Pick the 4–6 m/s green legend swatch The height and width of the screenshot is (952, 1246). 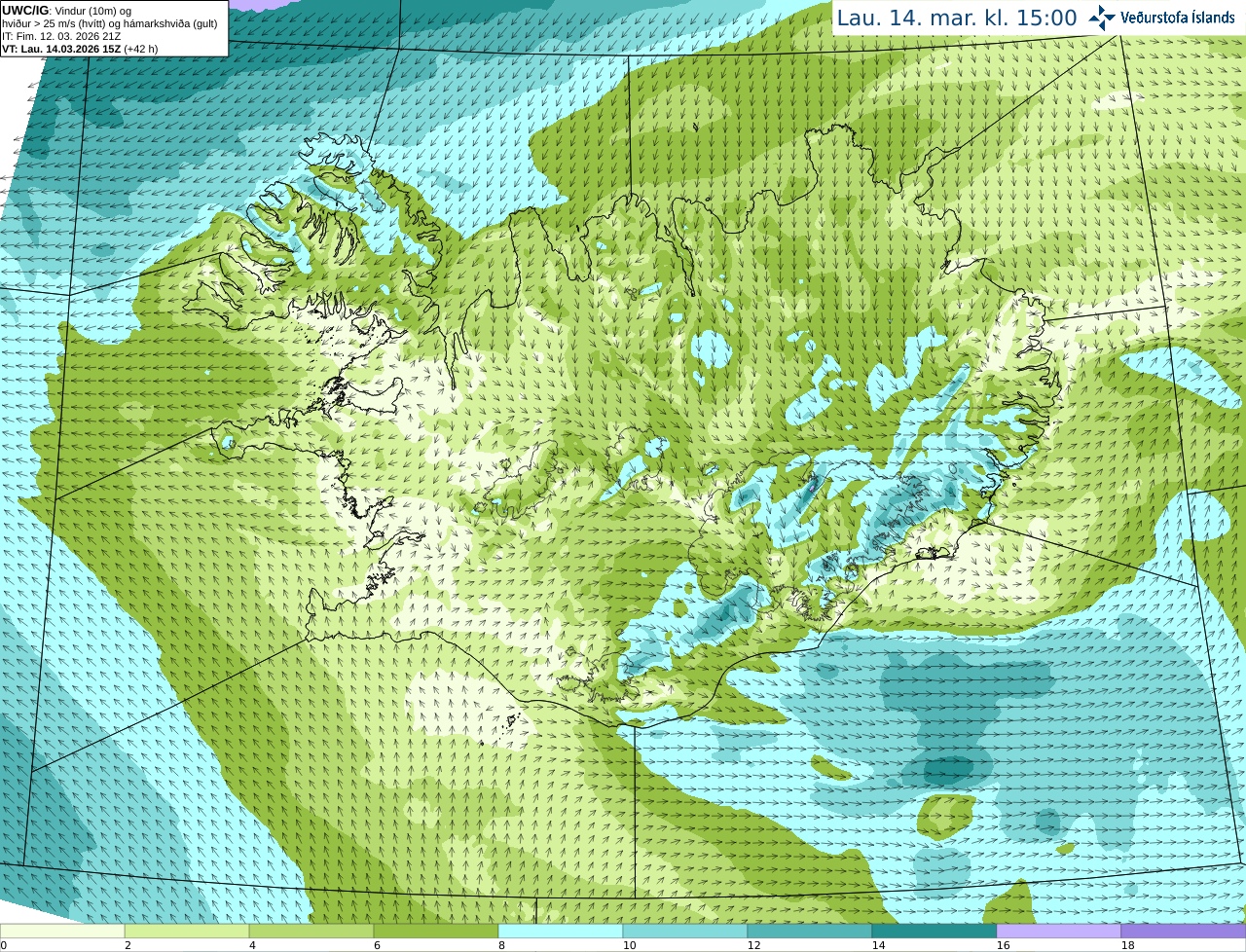(311, 931)
